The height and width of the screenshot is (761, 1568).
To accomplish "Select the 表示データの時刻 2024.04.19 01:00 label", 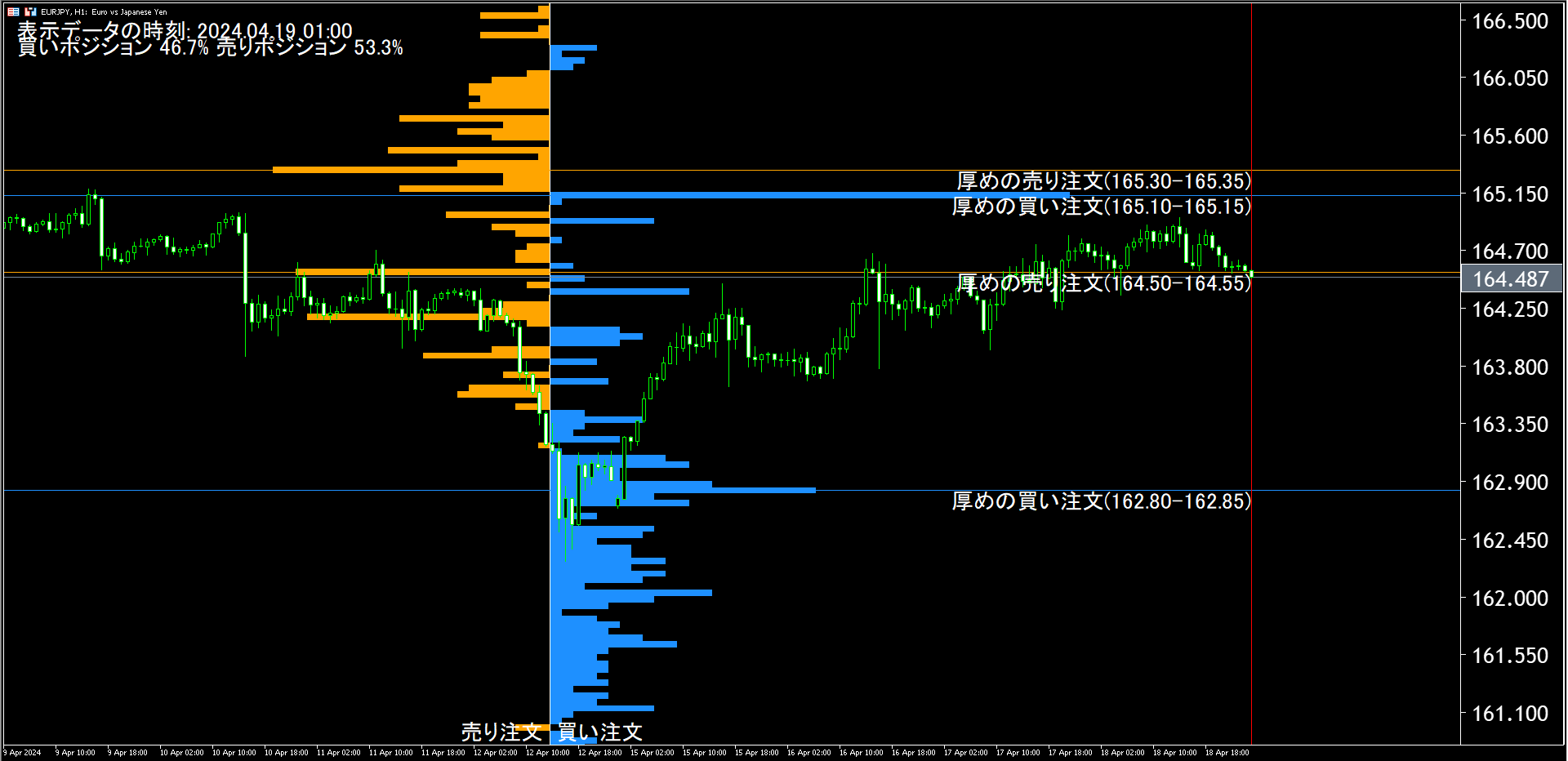I will click(185, 30).
